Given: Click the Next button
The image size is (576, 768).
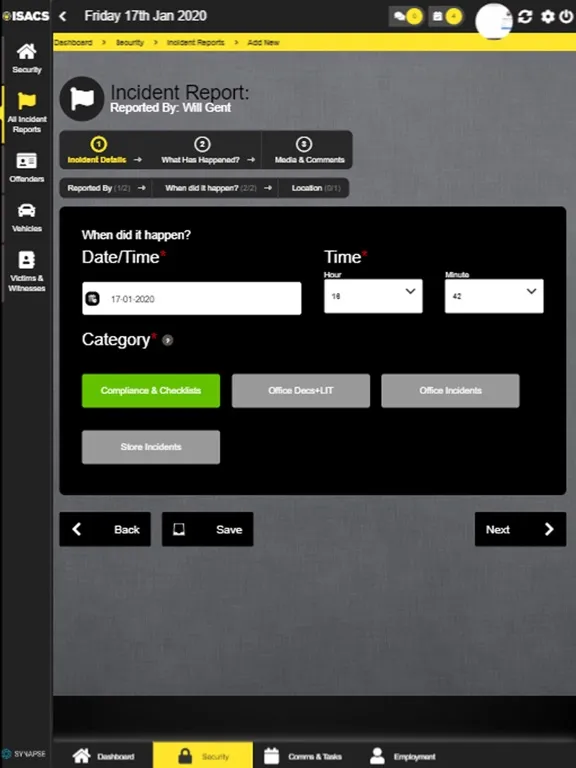Looking at the screenshot, I should point(520,529).
